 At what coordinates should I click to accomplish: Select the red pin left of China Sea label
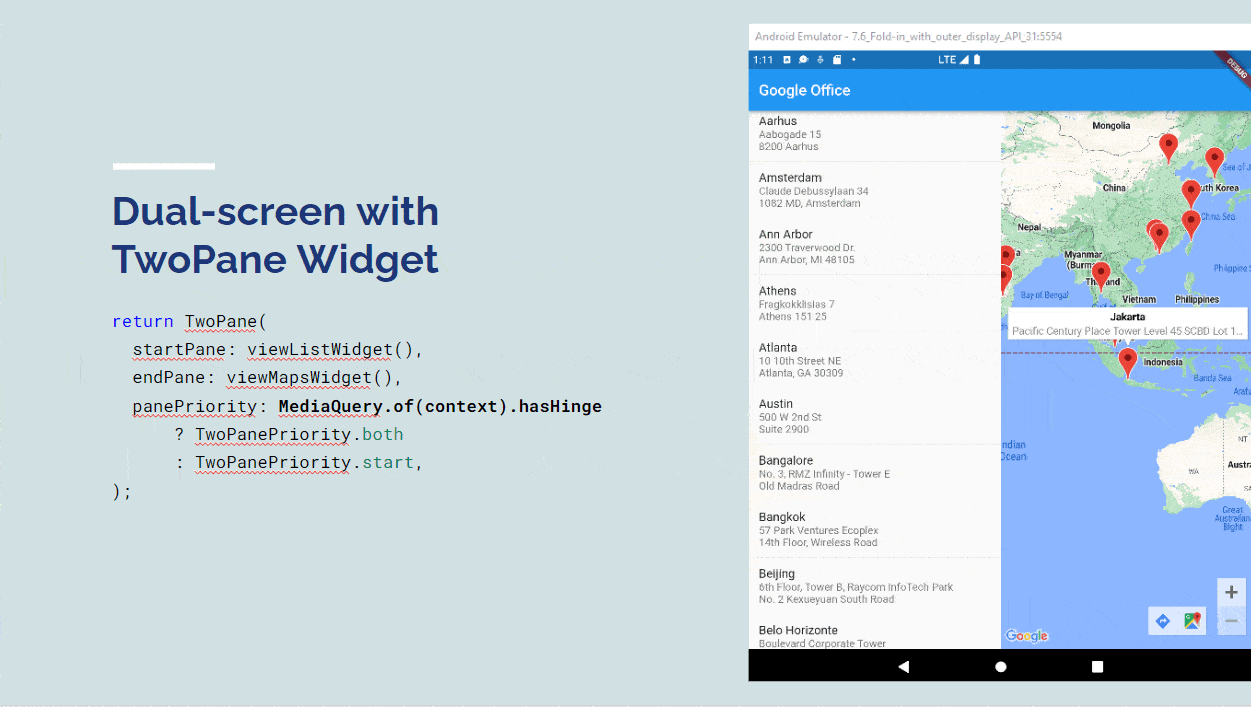tap(1190, 224)
